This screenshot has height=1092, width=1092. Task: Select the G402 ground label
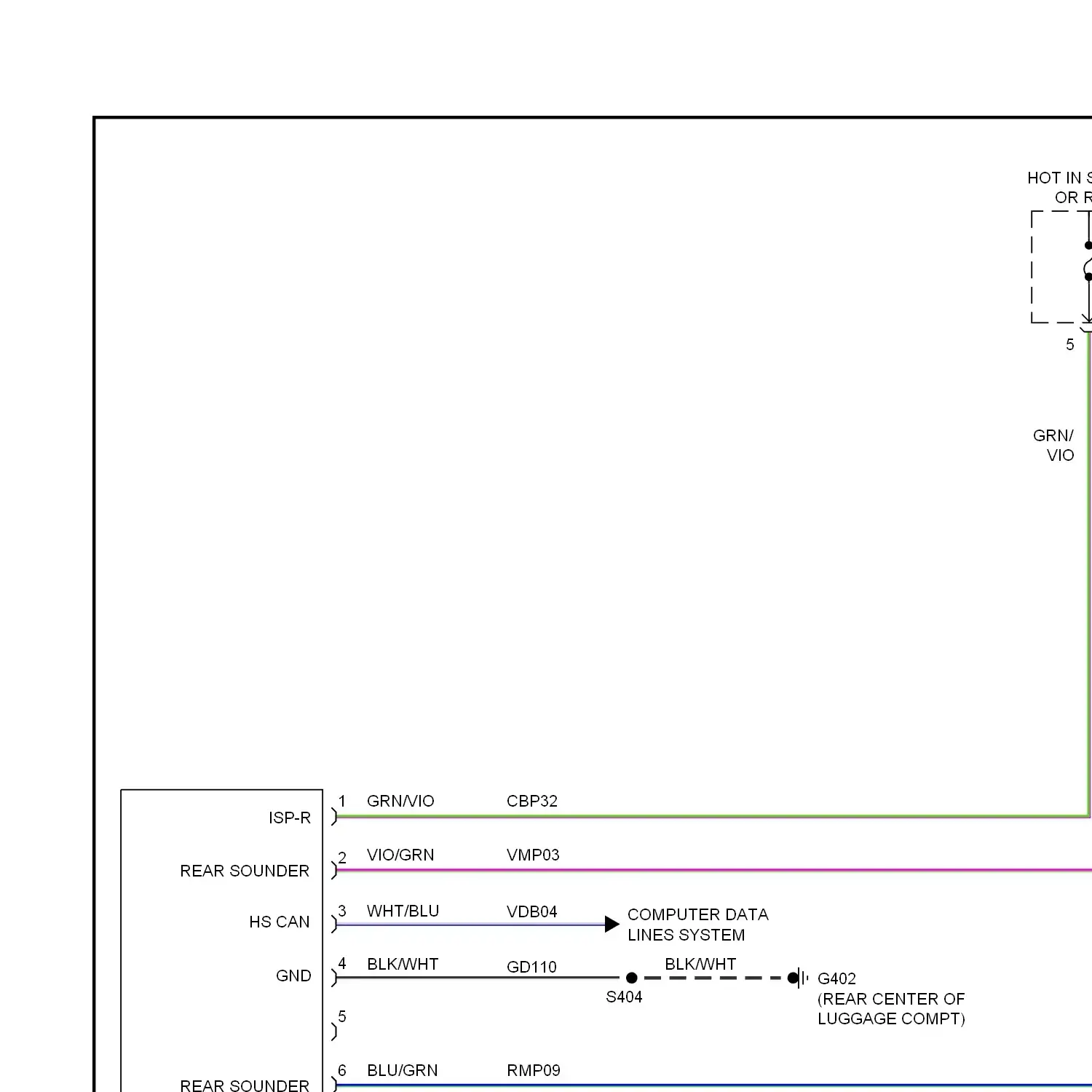tap(836, 978)
